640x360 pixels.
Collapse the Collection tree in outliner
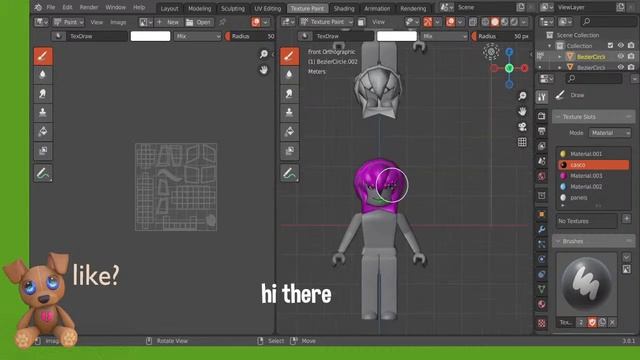[x=550, y=46]
